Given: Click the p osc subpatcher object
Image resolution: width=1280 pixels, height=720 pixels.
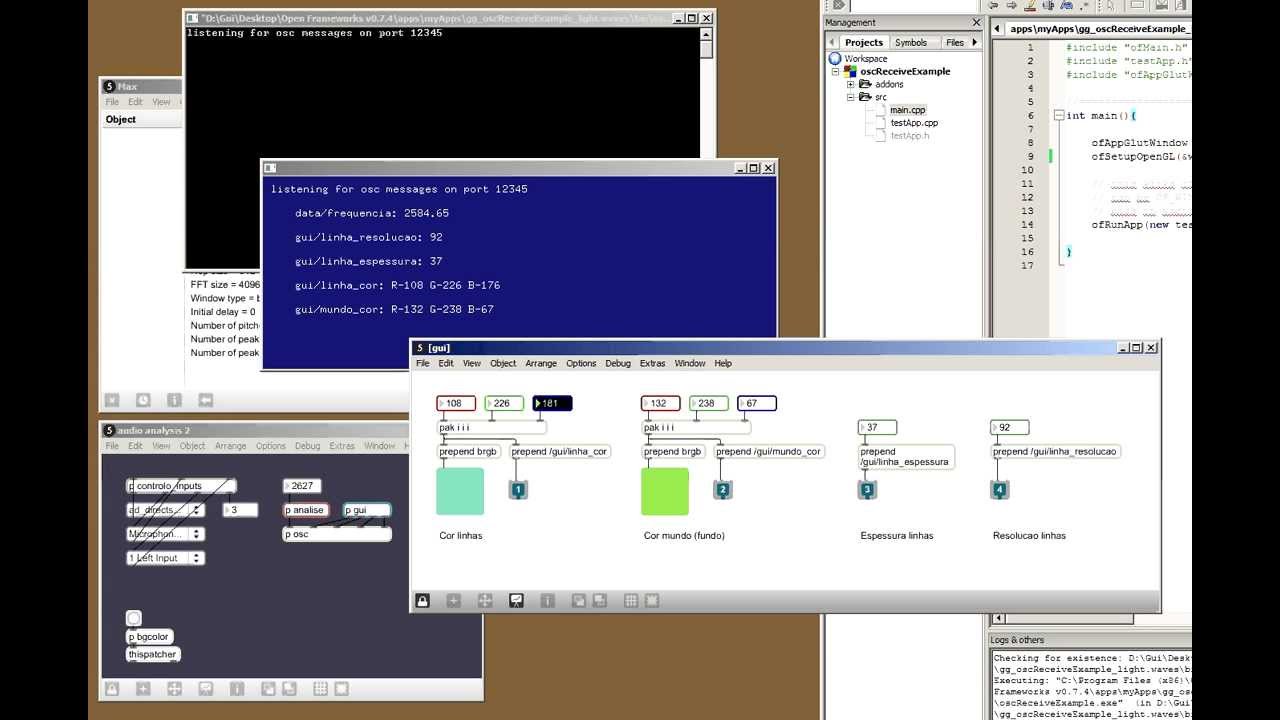Looking at the screenshot, I should pos(337,534).
